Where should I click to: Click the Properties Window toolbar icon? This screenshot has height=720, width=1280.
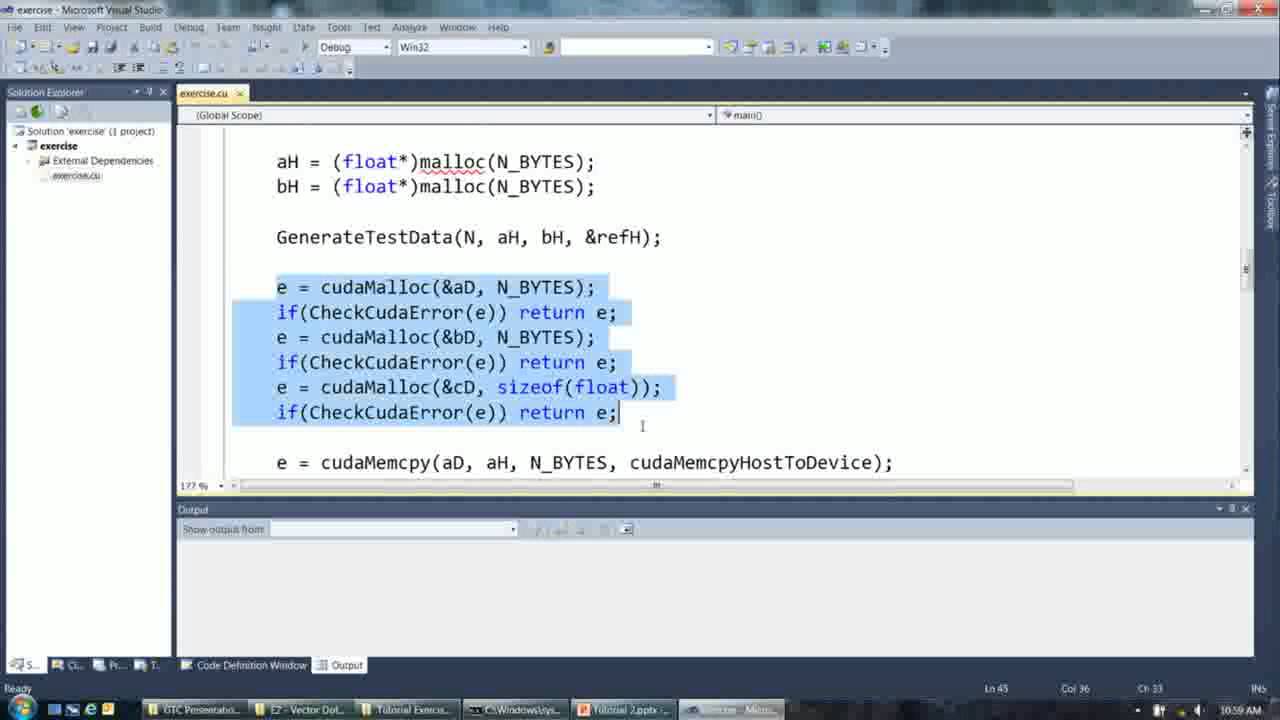[750, 47]
